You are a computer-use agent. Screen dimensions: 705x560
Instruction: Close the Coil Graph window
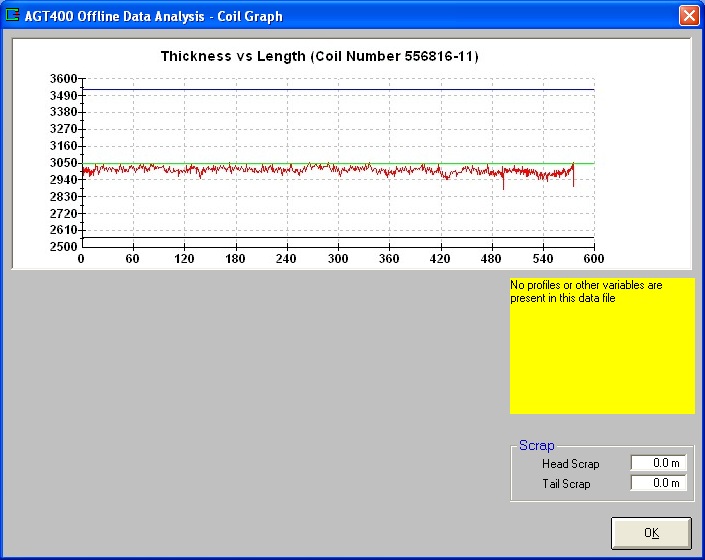(689, 16)
